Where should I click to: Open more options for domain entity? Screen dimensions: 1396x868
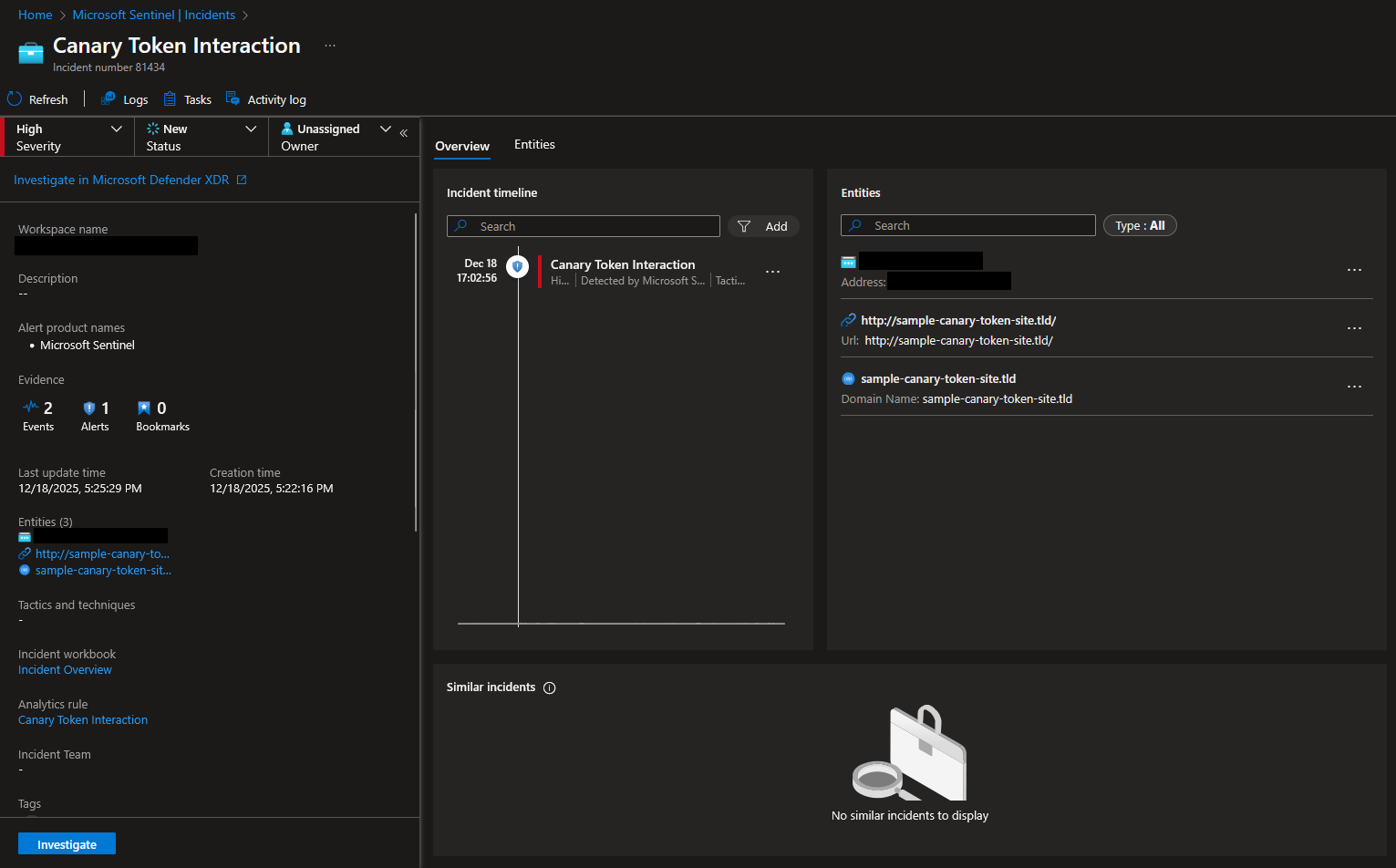coord(1354,387)
